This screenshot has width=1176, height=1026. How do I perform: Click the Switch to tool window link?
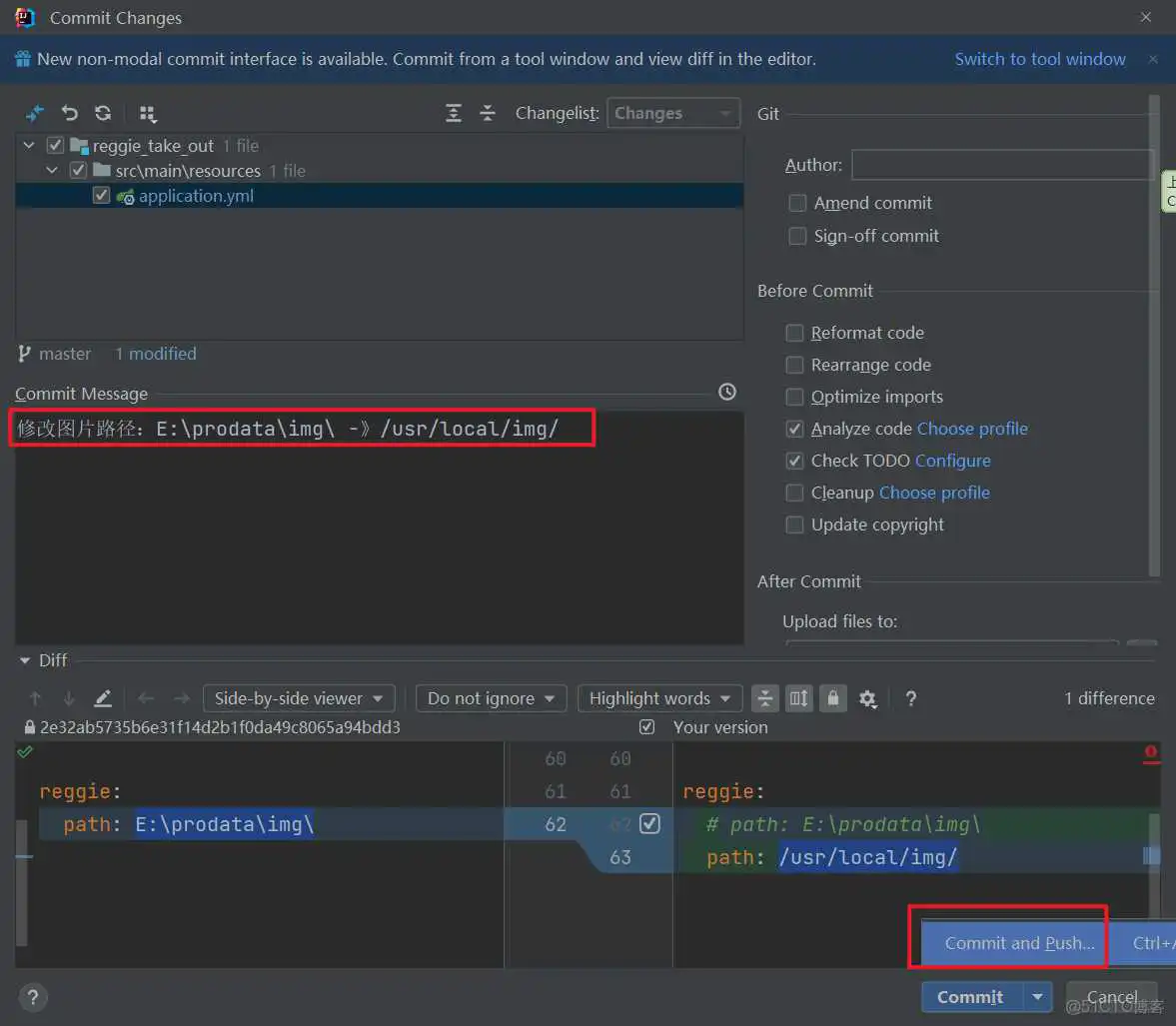point(1039,59)
